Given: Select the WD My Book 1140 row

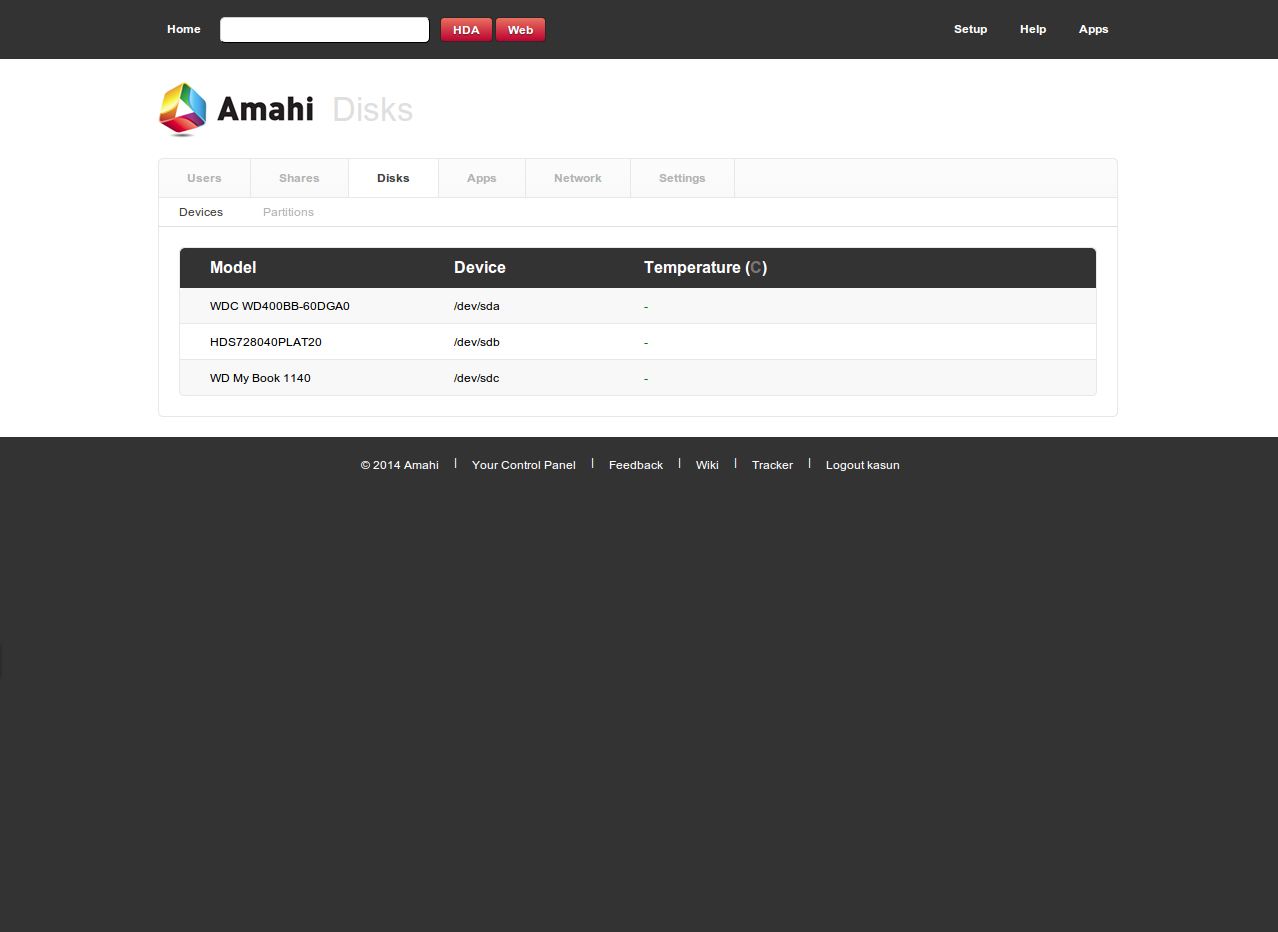Looking at the screenshot, I should (260, 378).
